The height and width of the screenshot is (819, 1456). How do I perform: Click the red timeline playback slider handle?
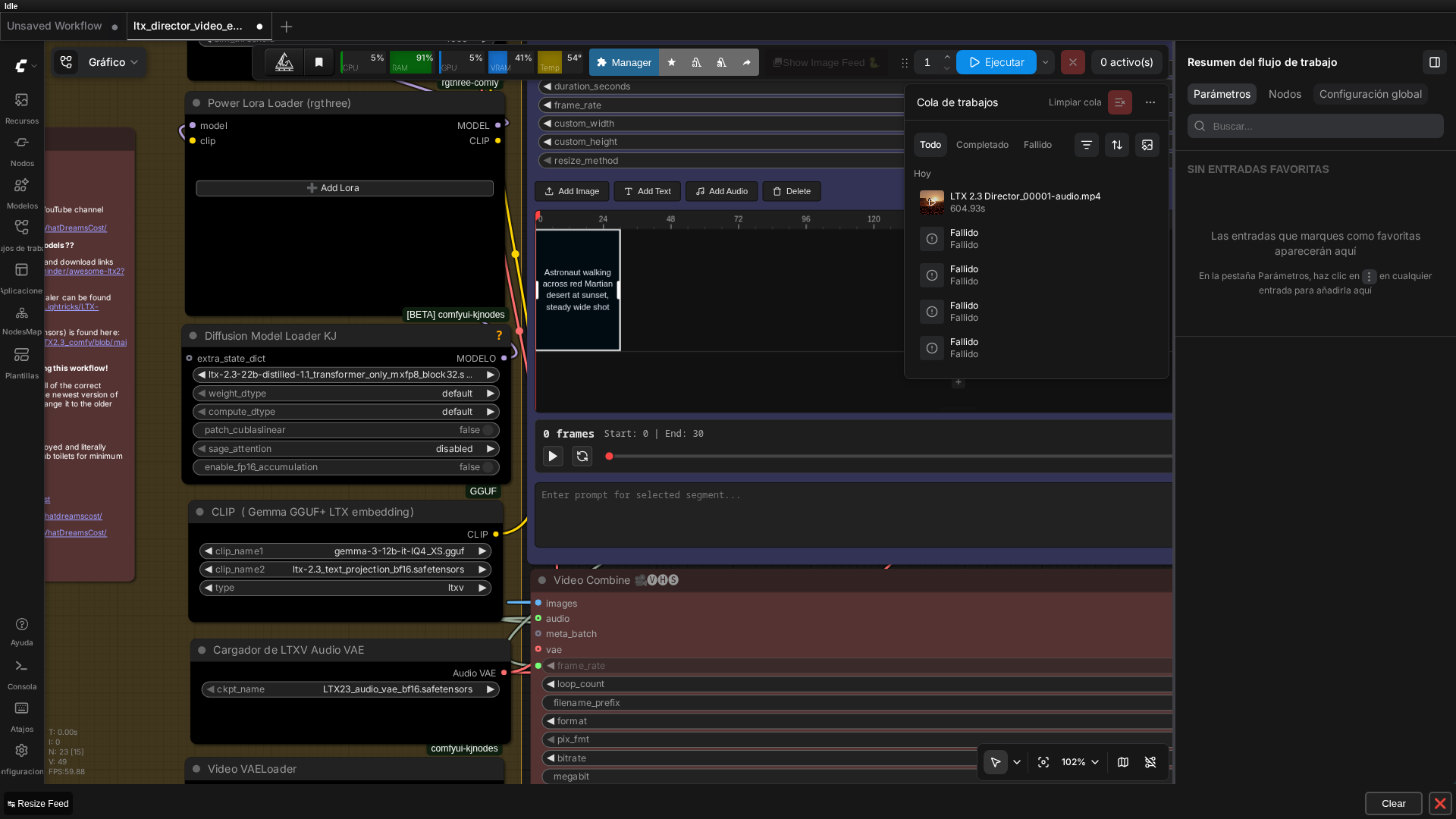(x=609, y=457)
